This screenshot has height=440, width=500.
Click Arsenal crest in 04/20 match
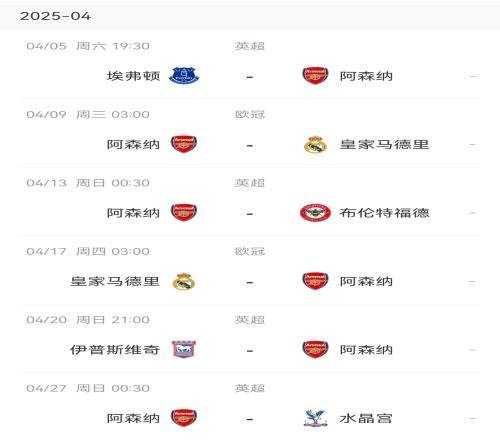click(315, 349)
